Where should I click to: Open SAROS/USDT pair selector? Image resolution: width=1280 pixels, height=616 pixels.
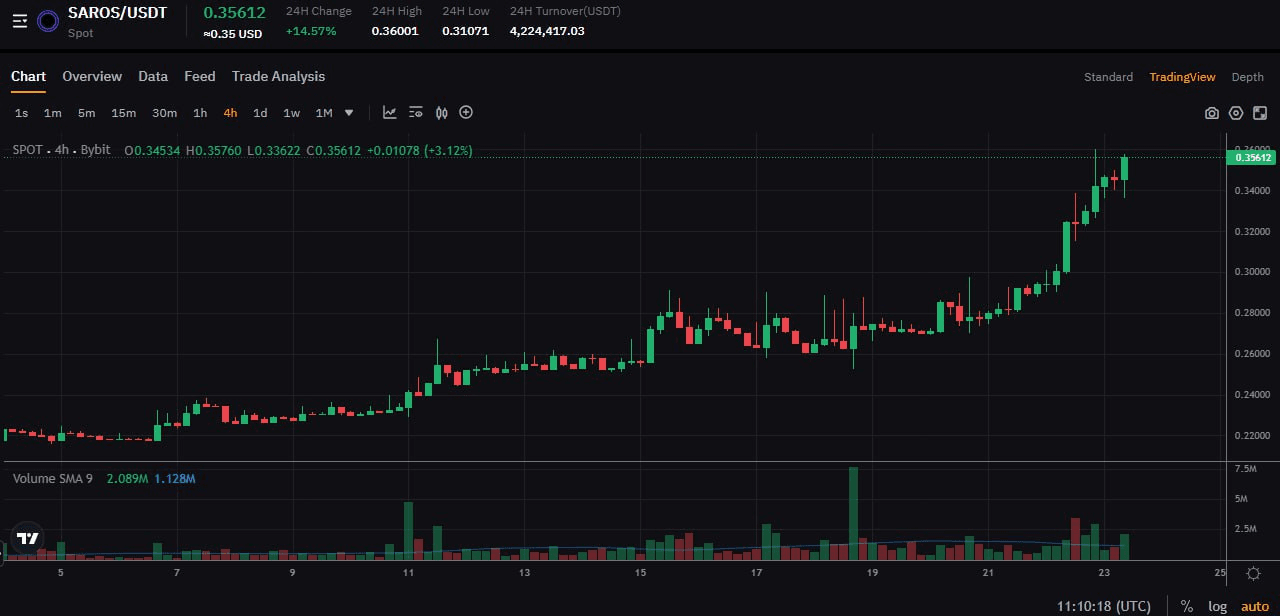point(118,13)
